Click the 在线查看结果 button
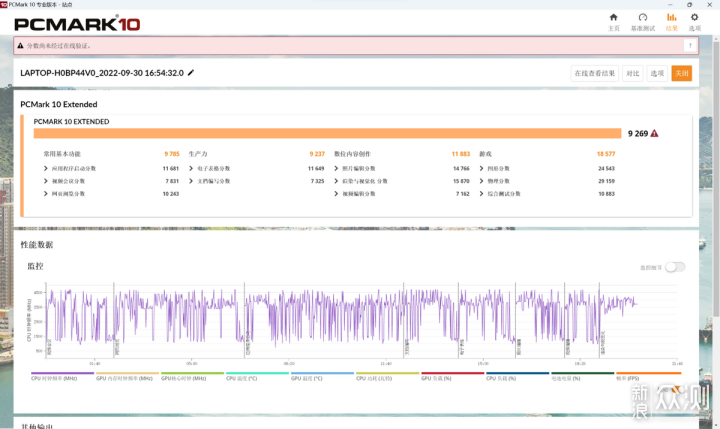 click(595, 73)
